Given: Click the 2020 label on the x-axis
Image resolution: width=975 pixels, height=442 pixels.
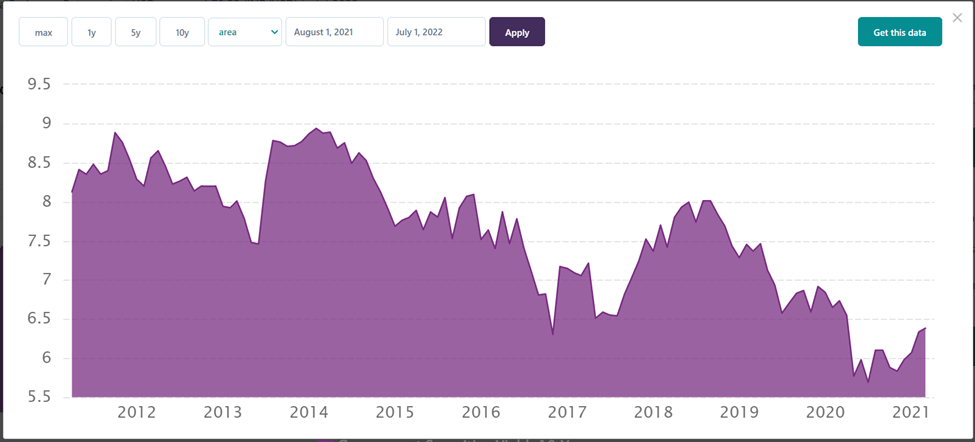Looking at the screenshot, I should (825, 412).
